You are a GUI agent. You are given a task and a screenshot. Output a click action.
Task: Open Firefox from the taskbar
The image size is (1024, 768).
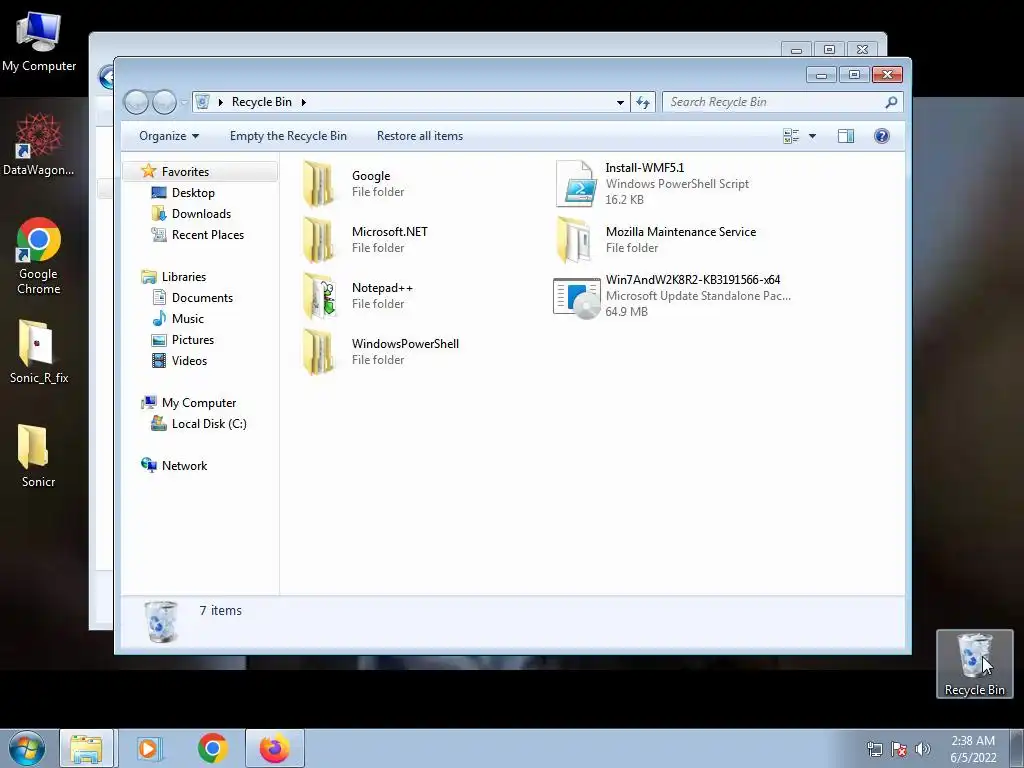click(274, 748)
